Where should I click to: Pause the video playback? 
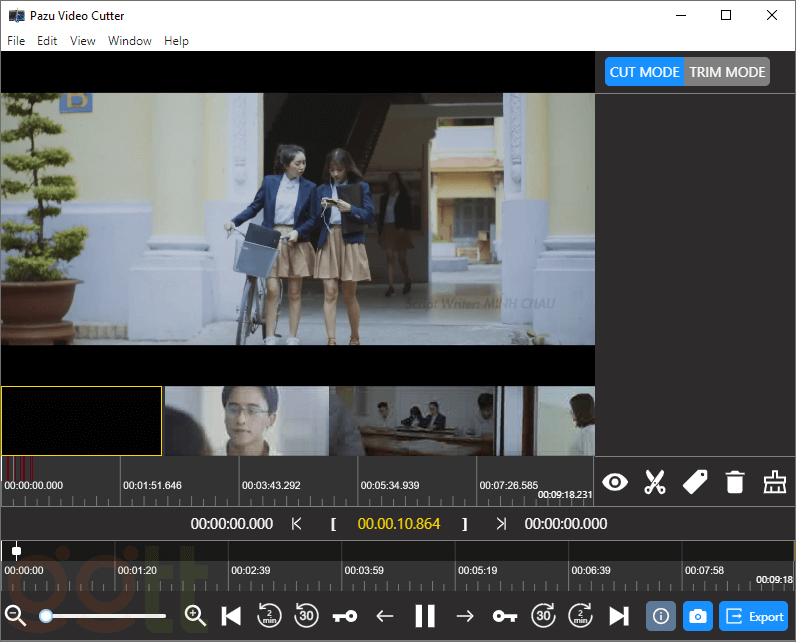click(x=425, y=616)
